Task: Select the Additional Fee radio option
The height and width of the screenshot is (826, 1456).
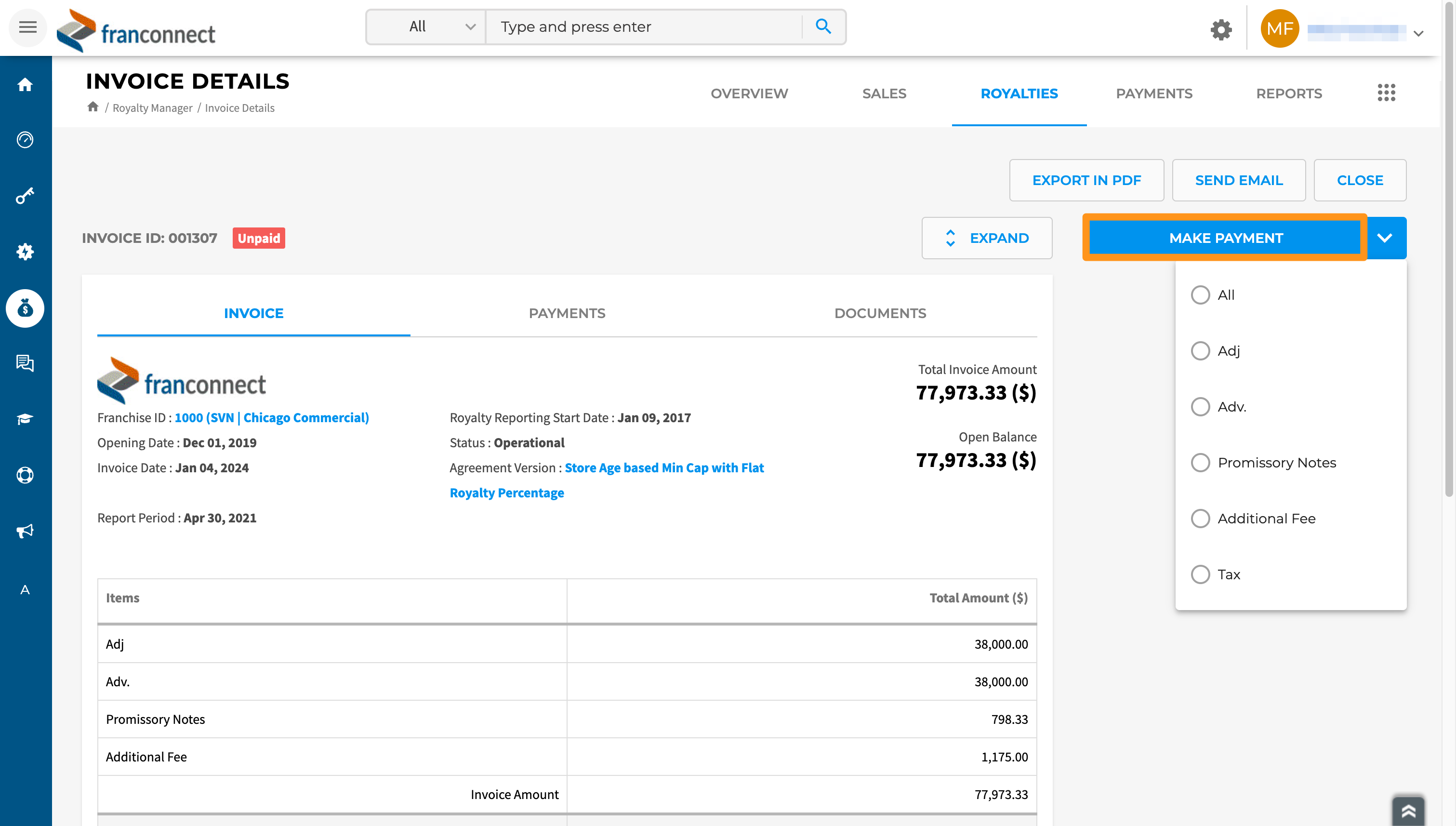Action: (1200, 519)
